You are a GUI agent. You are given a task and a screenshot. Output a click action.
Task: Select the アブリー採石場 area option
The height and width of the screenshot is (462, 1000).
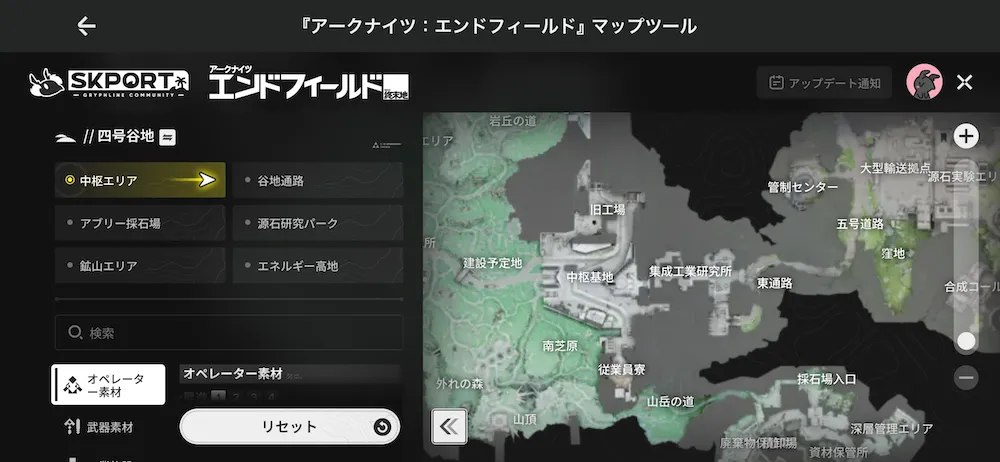tap(140, 224)
